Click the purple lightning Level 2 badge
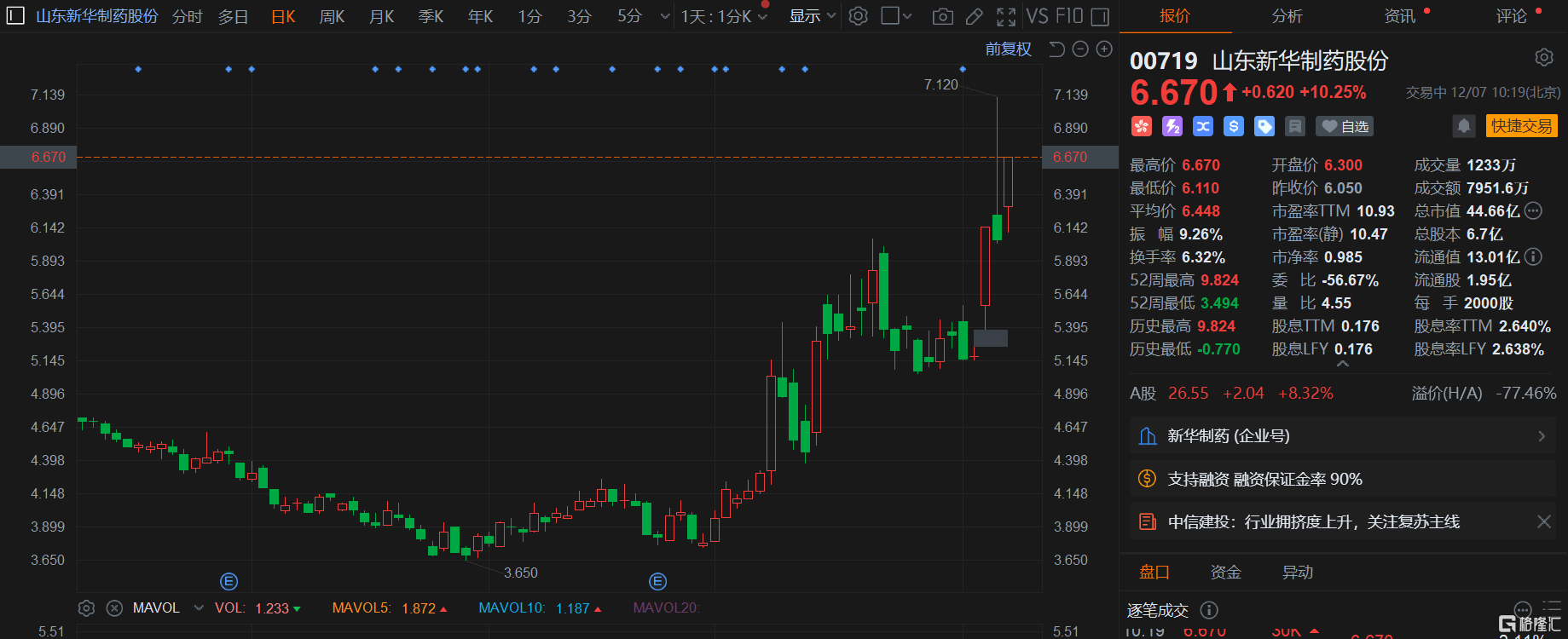Viewport: 1568px width, 639px height. click(1172, 126)
